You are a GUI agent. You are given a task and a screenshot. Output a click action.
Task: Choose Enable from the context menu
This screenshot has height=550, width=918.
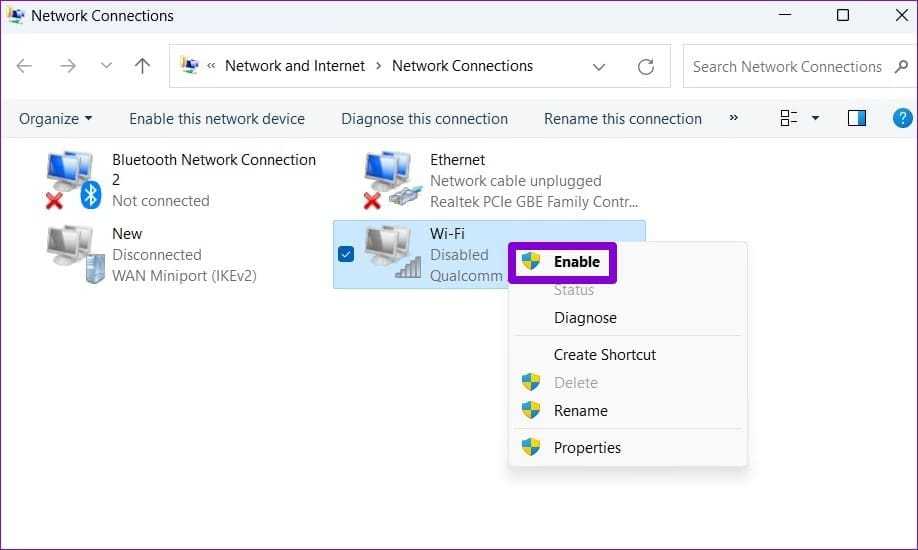point(576,262)
